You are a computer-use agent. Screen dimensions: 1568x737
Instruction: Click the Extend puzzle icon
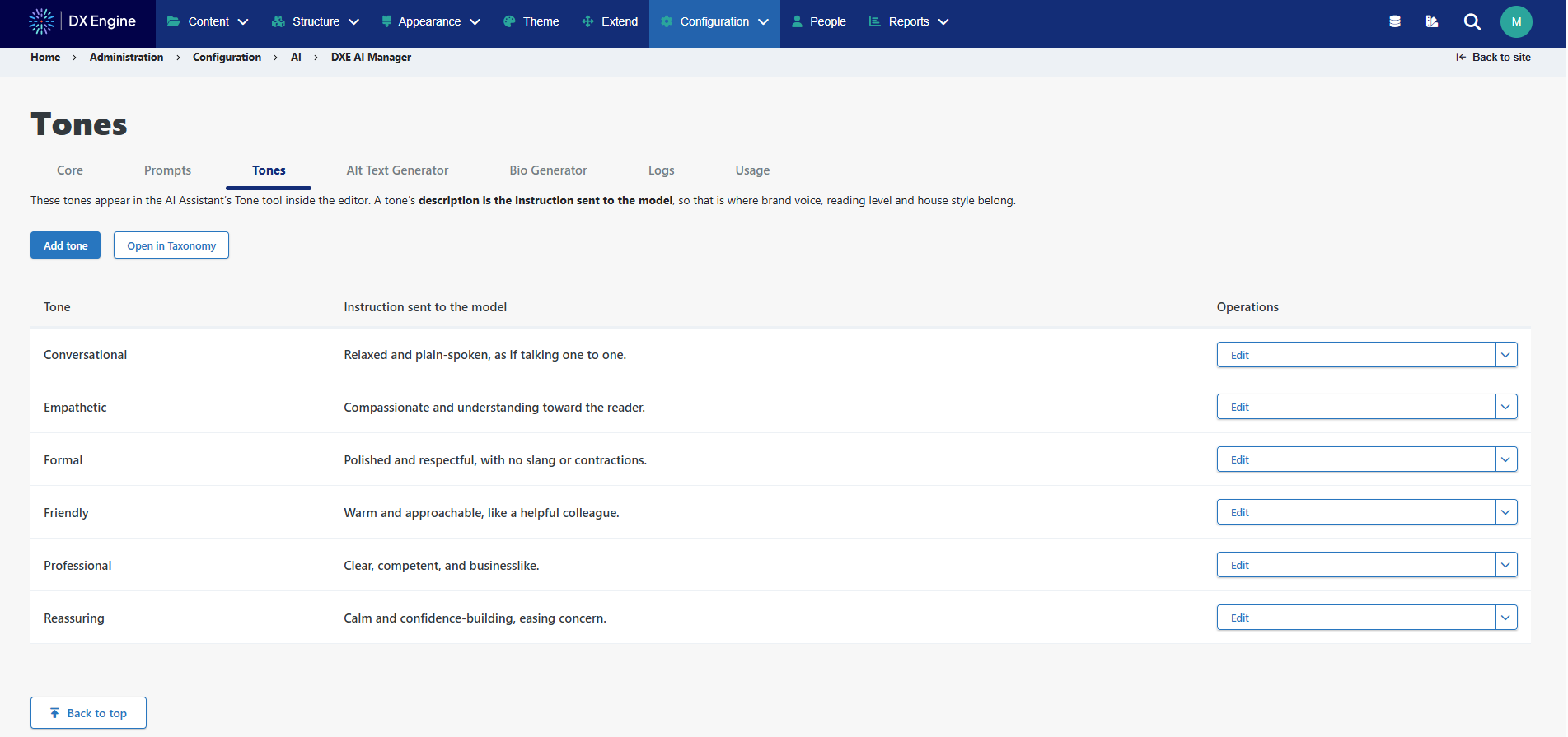(x=587, y=21)
